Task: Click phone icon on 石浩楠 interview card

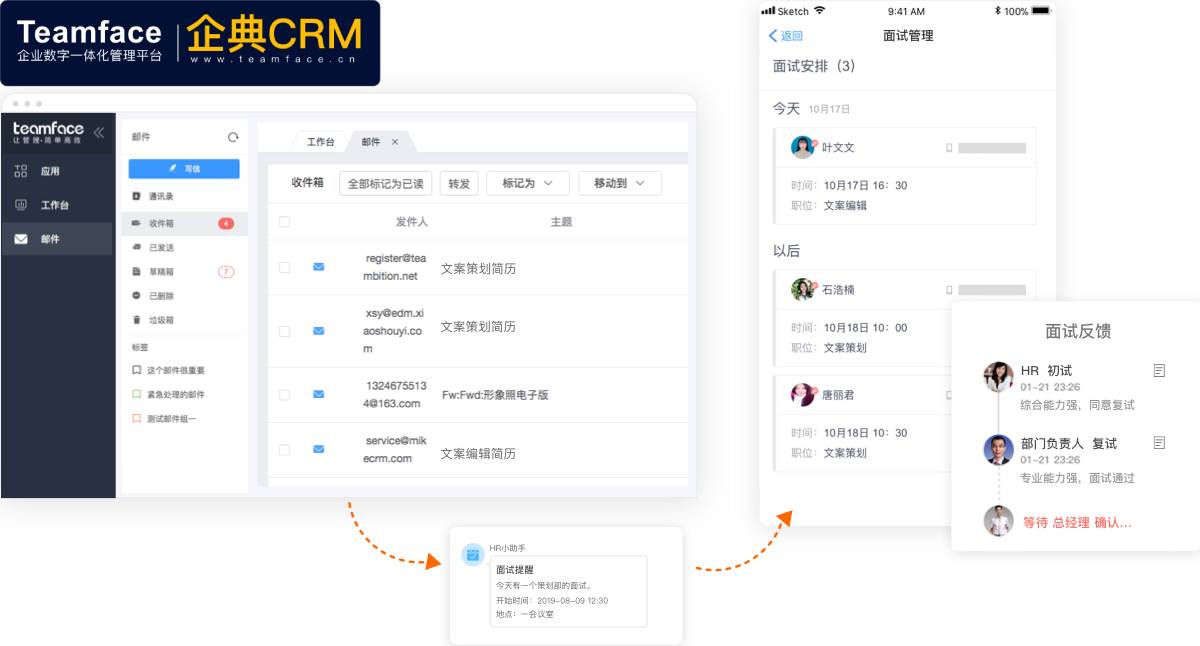Action: pos(949,290)
